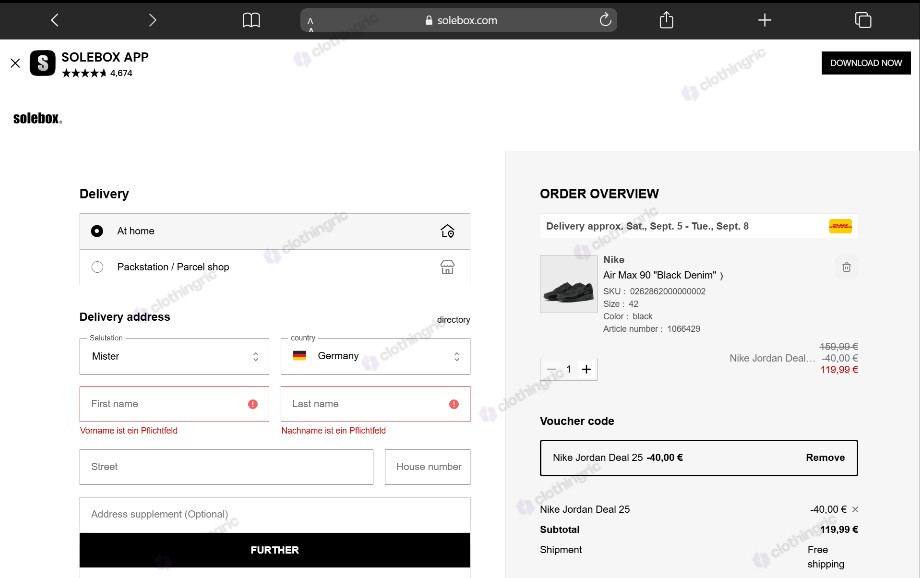Focus the House number field

point(428,467)
